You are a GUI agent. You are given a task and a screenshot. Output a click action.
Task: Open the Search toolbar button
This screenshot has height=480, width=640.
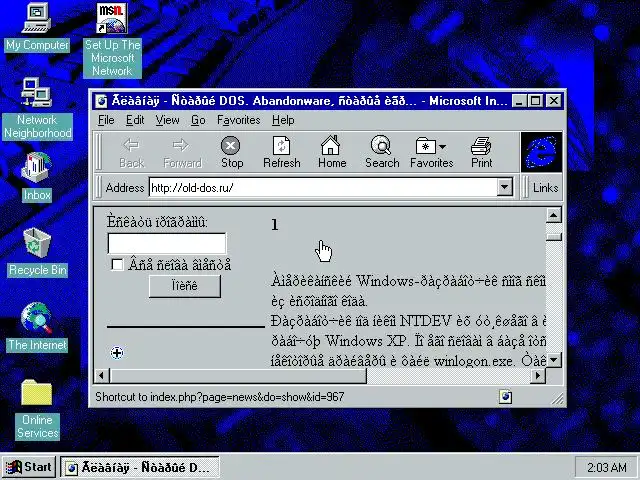382,153
